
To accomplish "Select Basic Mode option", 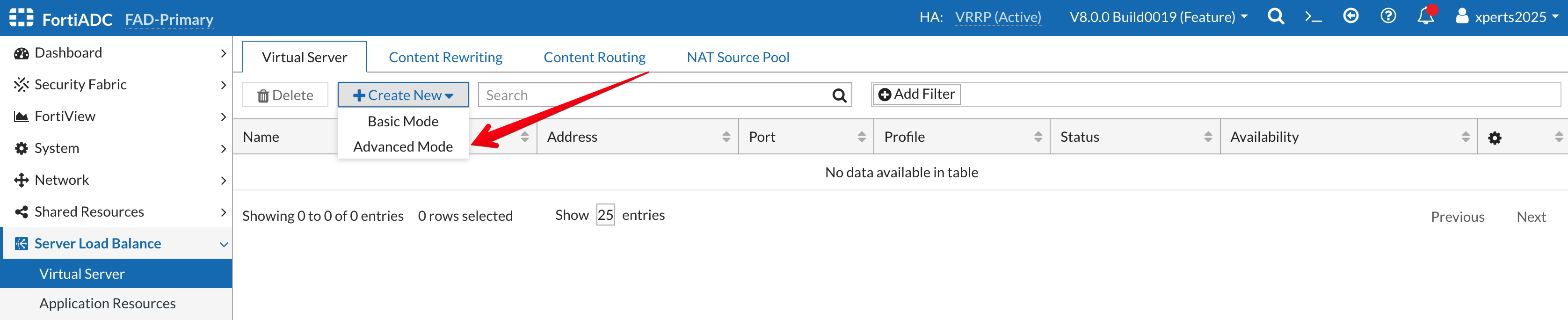I will tap(402, 122).
